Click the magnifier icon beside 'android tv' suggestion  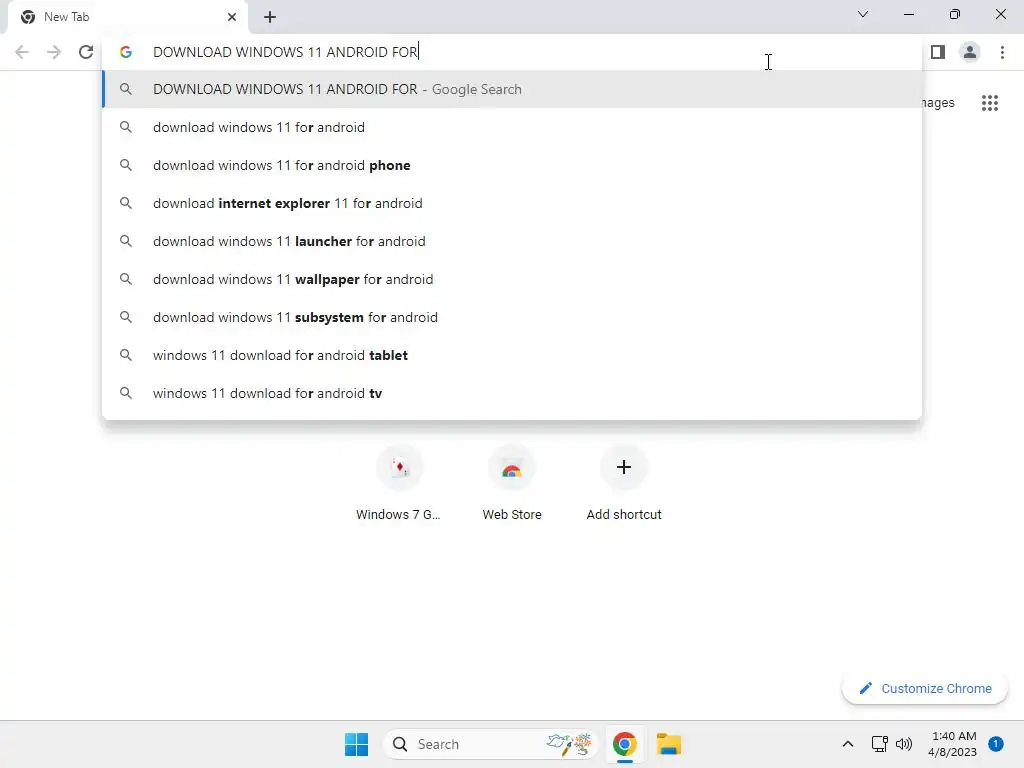(126, 393)
